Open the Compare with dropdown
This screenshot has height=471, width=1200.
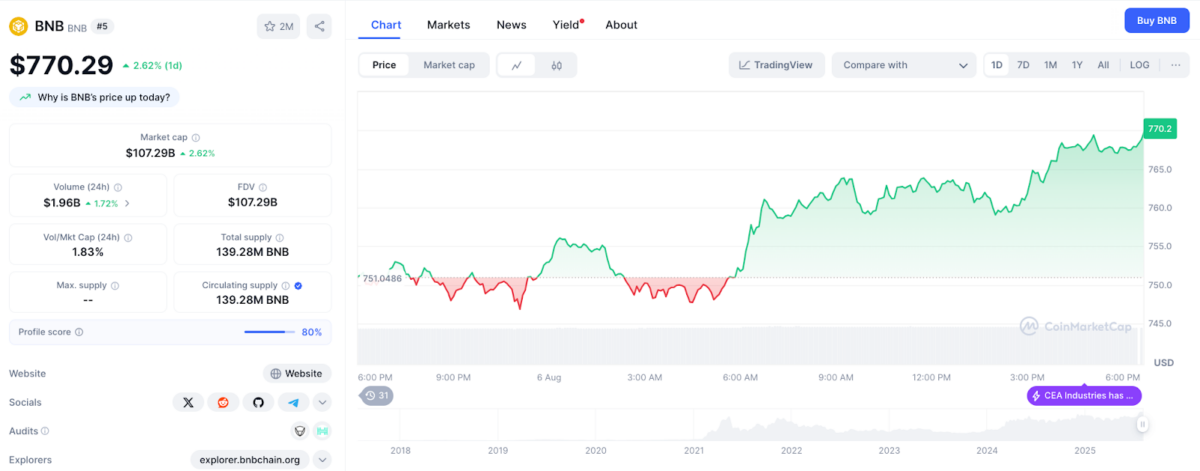[904, 65]
